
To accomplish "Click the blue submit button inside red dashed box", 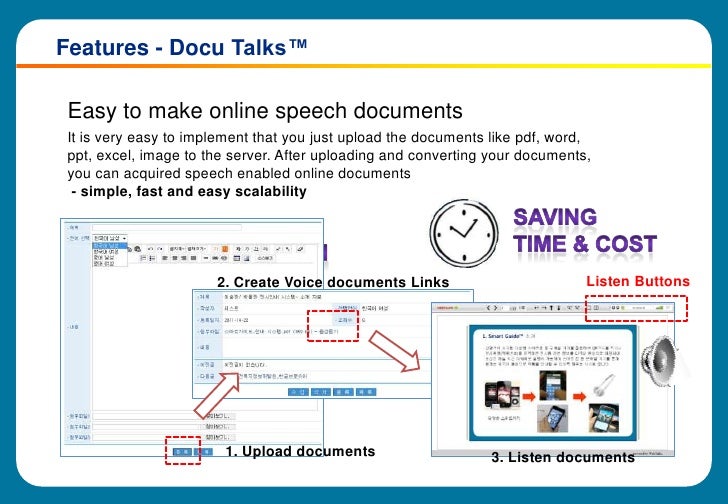I will point(181,451).
